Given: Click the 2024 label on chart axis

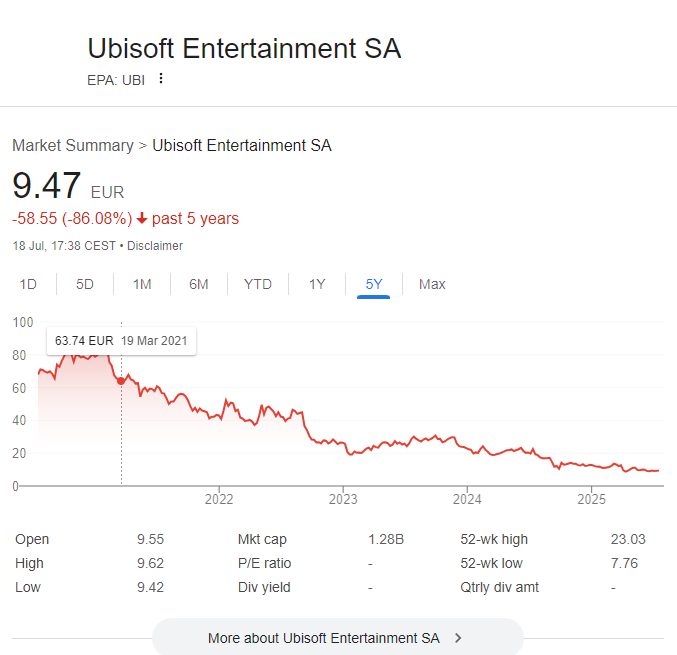Looking at the screenshot, I should (467, 499).
